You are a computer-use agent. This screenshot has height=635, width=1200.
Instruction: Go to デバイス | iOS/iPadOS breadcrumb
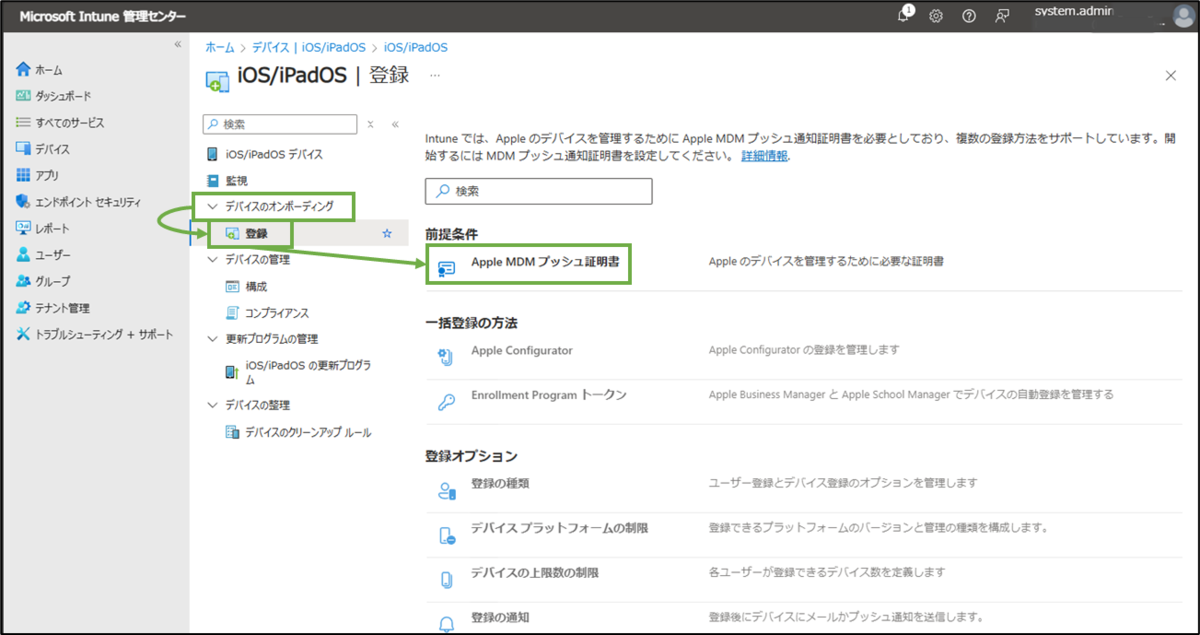point(308,47)
